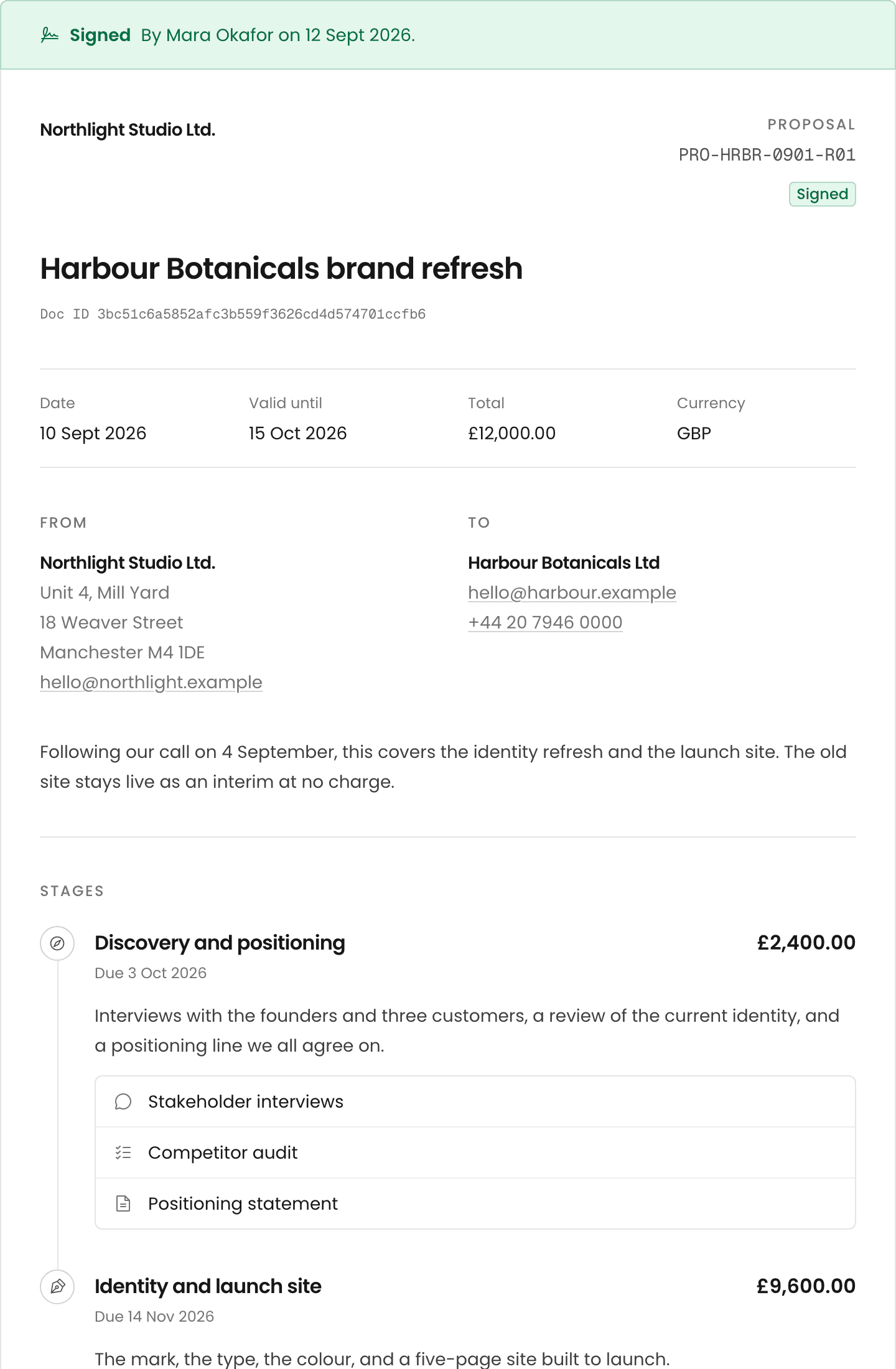
Task: Click the document icon beside Positioning statement
Action: coord(123,1203)
